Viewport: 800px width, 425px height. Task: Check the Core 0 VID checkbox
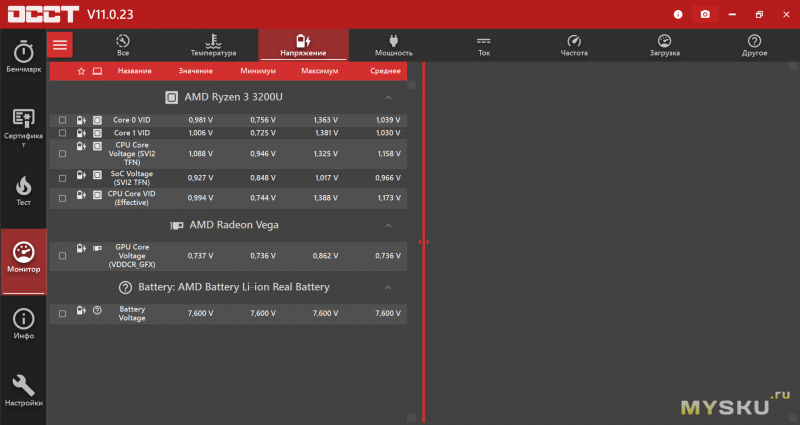[x=62, y=120]
